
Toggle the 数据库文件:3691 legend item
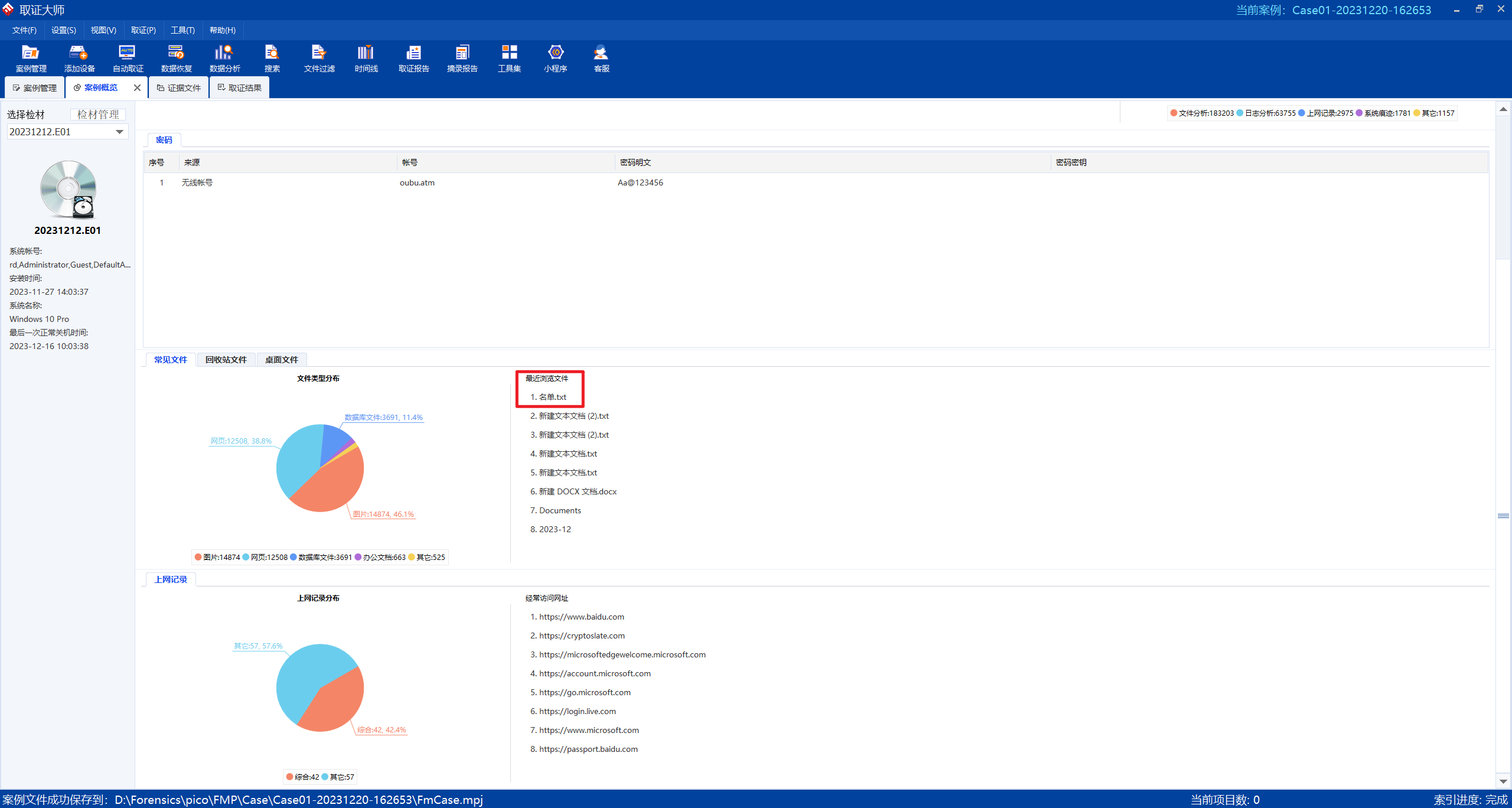pos(321,557)
